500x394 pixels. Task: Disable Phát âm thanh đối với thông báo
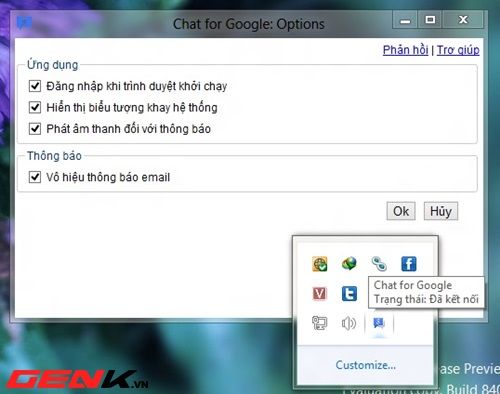tap(35, 129)
